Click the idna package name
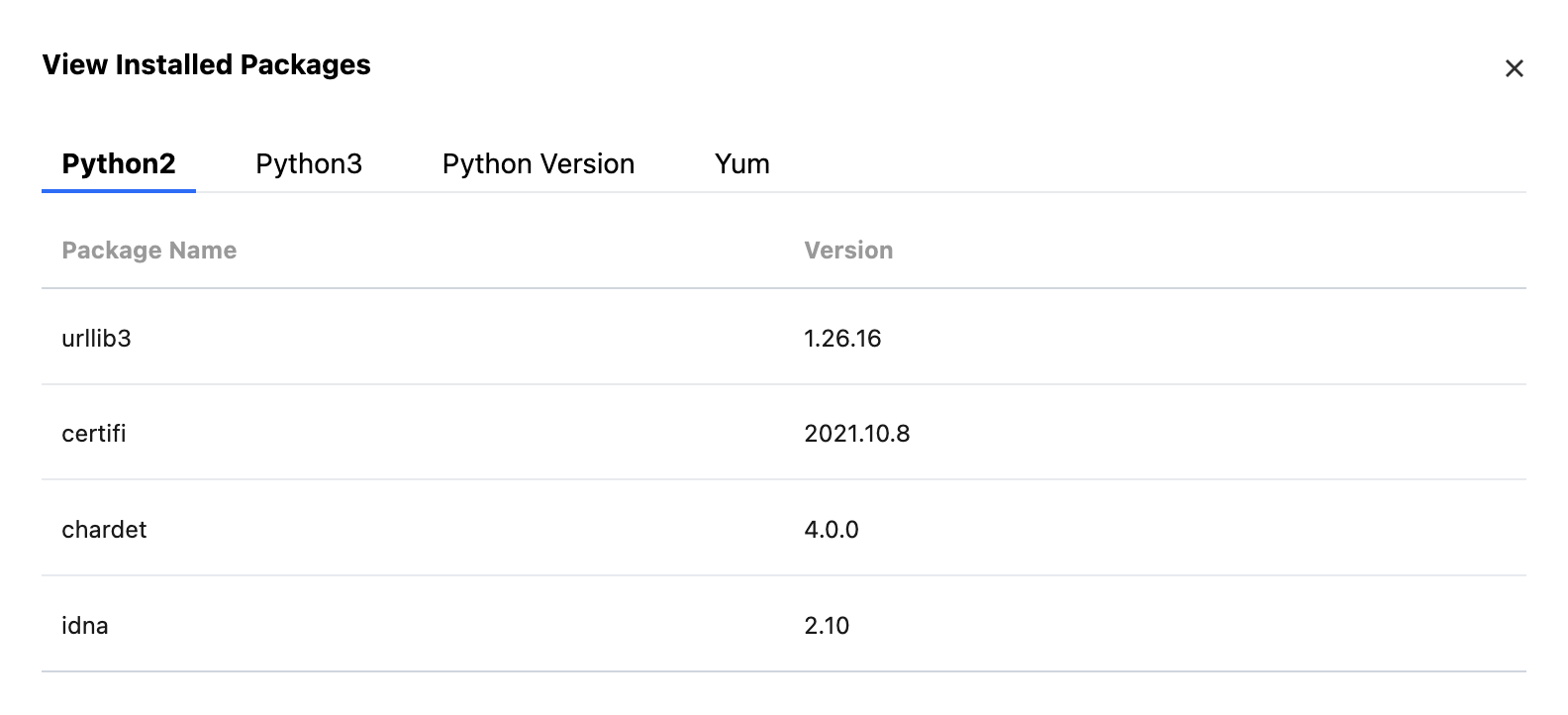 click(85, 626)
